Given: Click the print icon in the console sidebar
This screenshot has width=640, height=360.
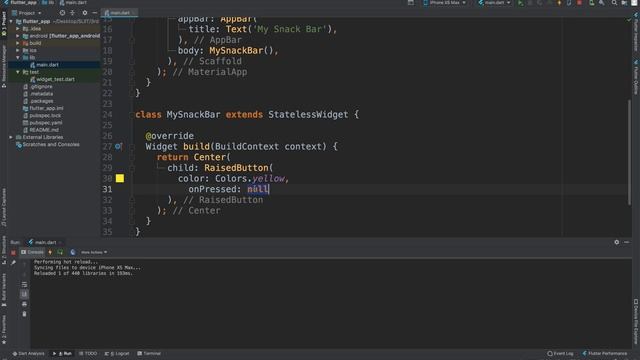Looking at the screenshot, I should (x=24, y=304).
